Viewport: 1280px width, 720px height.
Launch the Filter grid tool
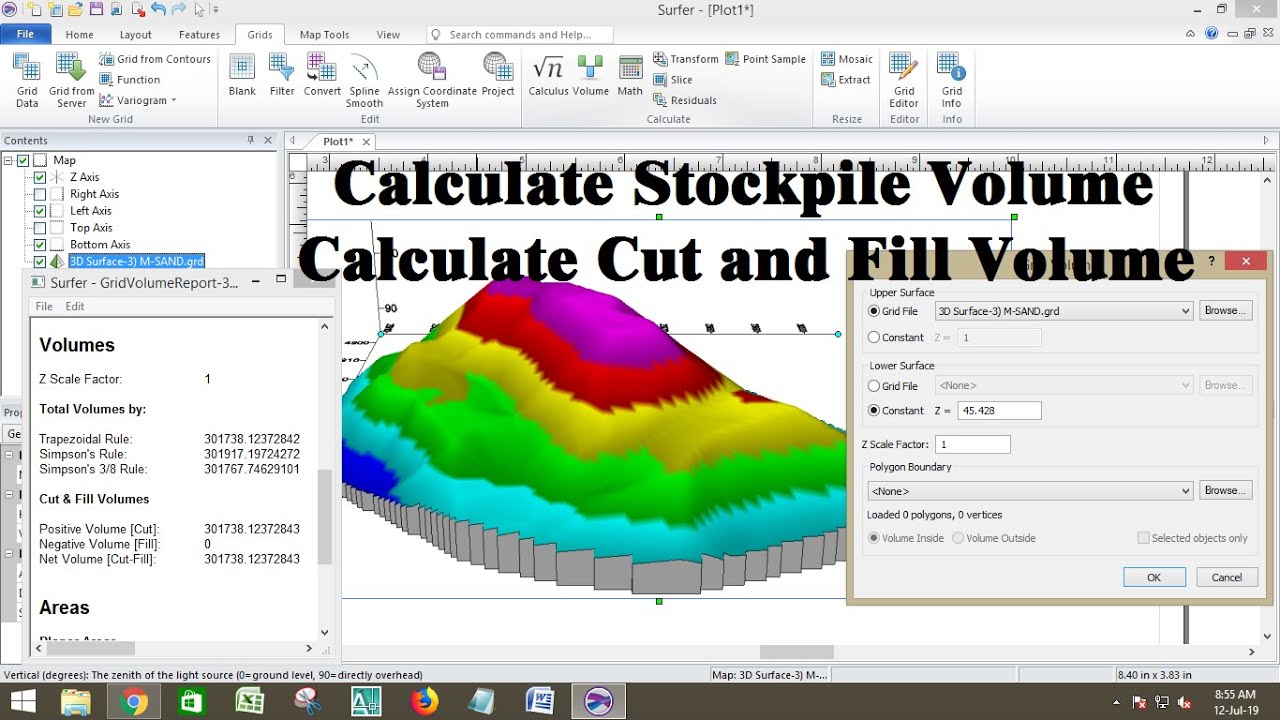(282, 76)
